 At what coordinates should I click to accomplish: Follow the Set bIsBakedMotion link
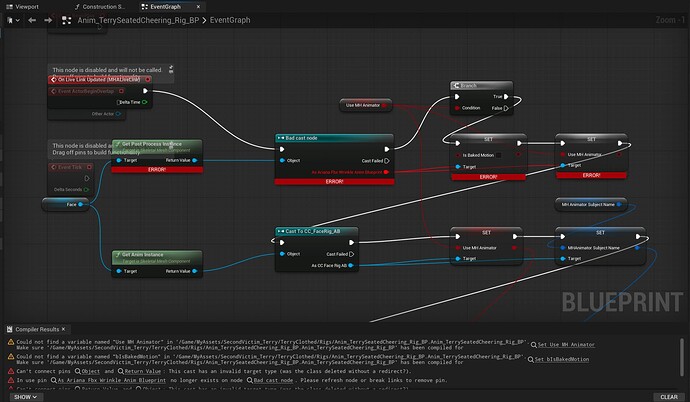562,359
